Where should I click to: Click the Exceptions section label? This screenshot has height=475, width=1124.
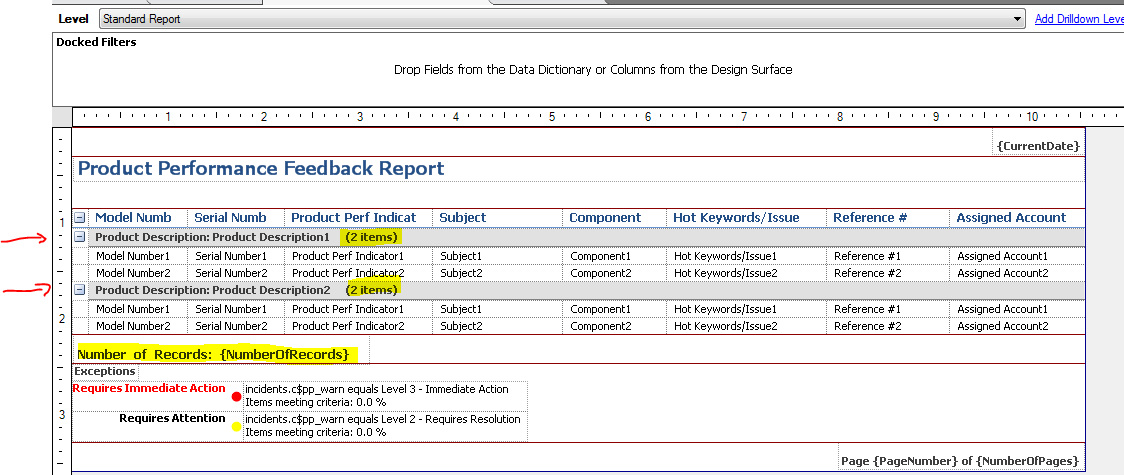click(105, 371)
